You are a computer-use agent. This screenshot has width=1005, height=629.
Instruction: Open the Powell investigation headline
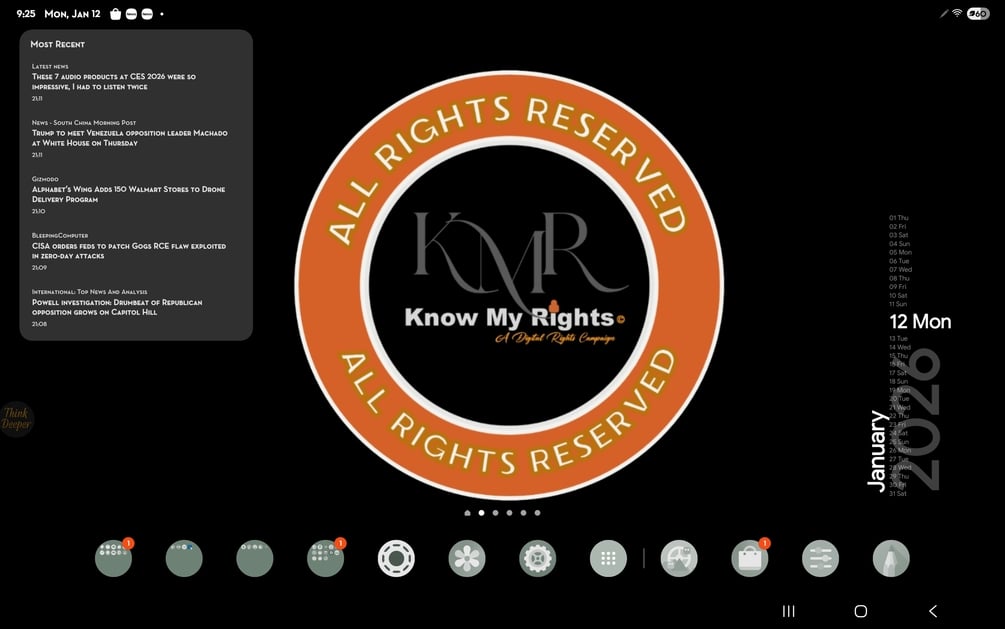(117, 307)
